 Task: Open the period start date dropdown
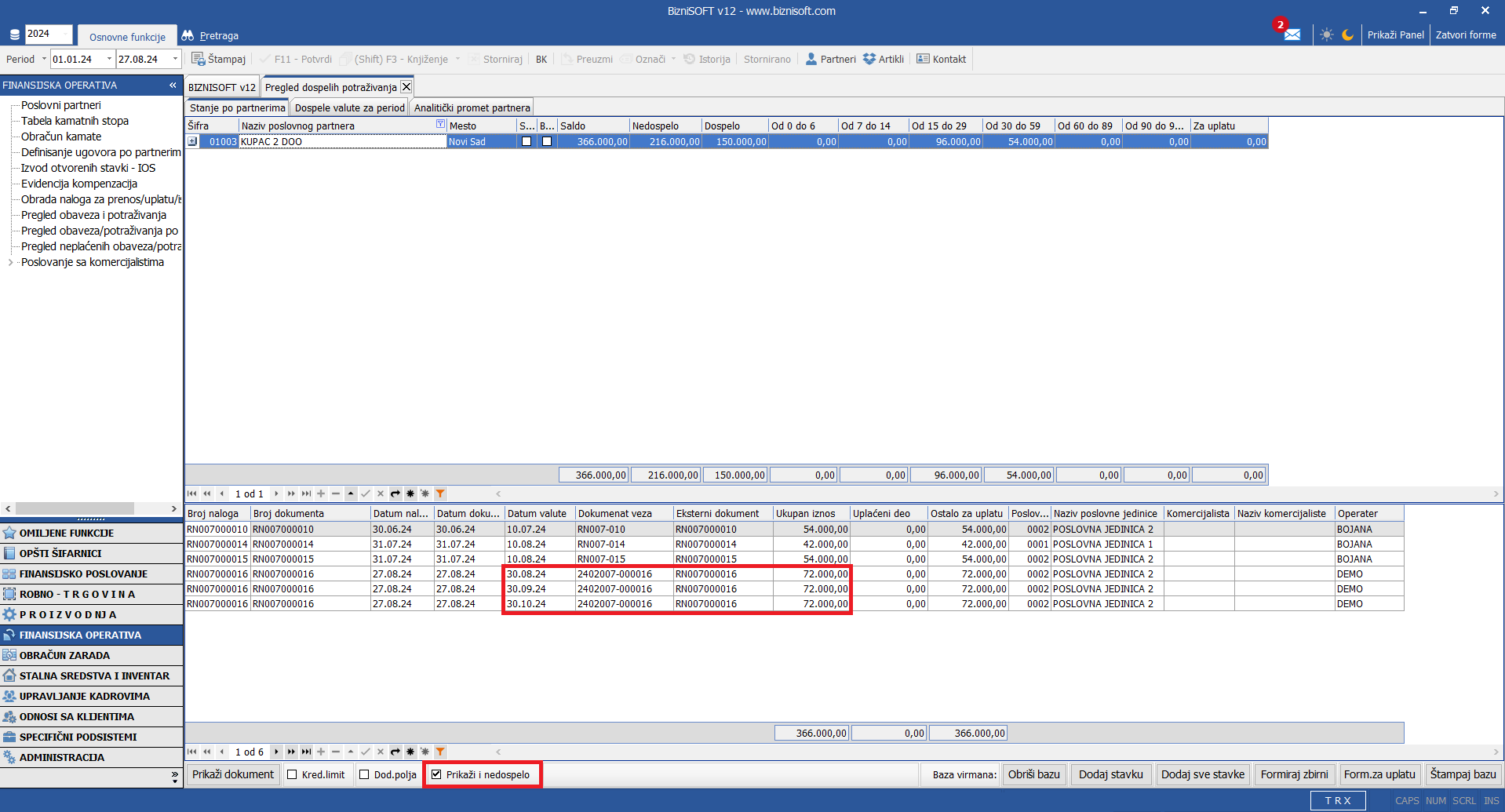point(109,59)
